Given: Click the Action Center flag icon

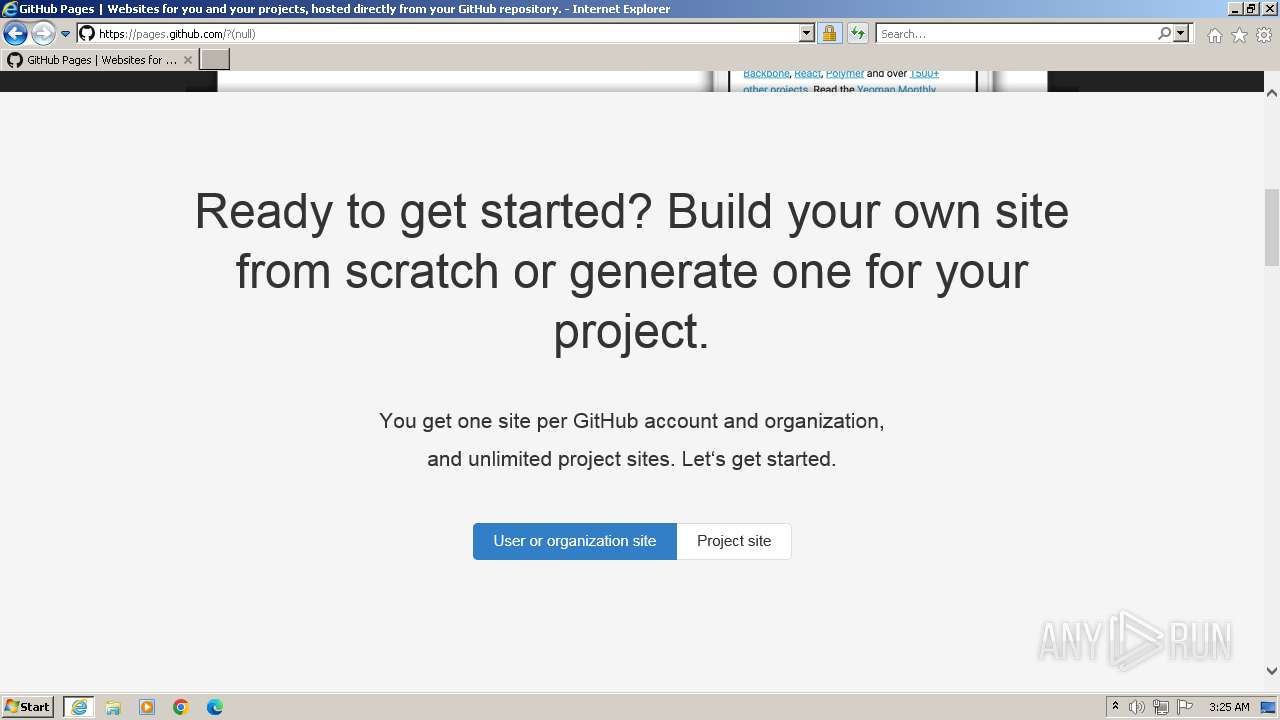Looking at the screenshot, I should (x=1185, y=707).
